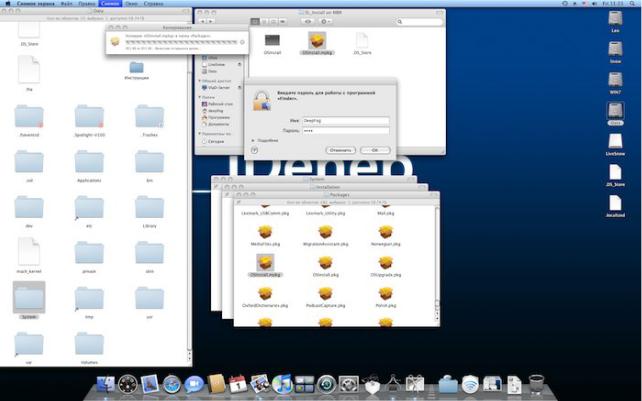Select the Applications folder in left window
Screen dimensions: 642x401
pos(89,166)
